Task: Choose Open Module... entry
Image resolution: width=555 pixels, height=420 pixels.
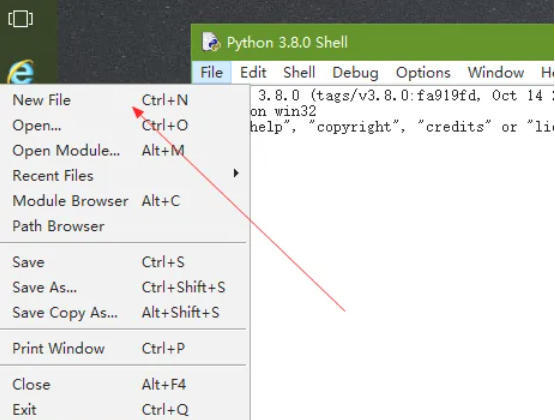Action: 124,150
